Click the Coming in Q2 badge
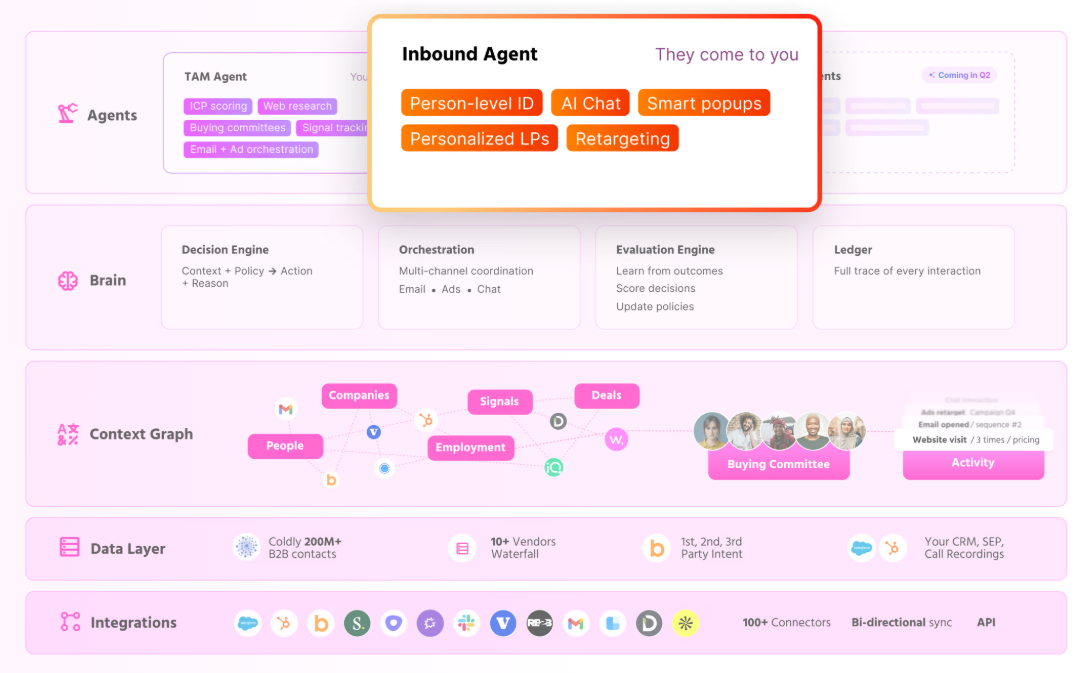 (959, 75)
